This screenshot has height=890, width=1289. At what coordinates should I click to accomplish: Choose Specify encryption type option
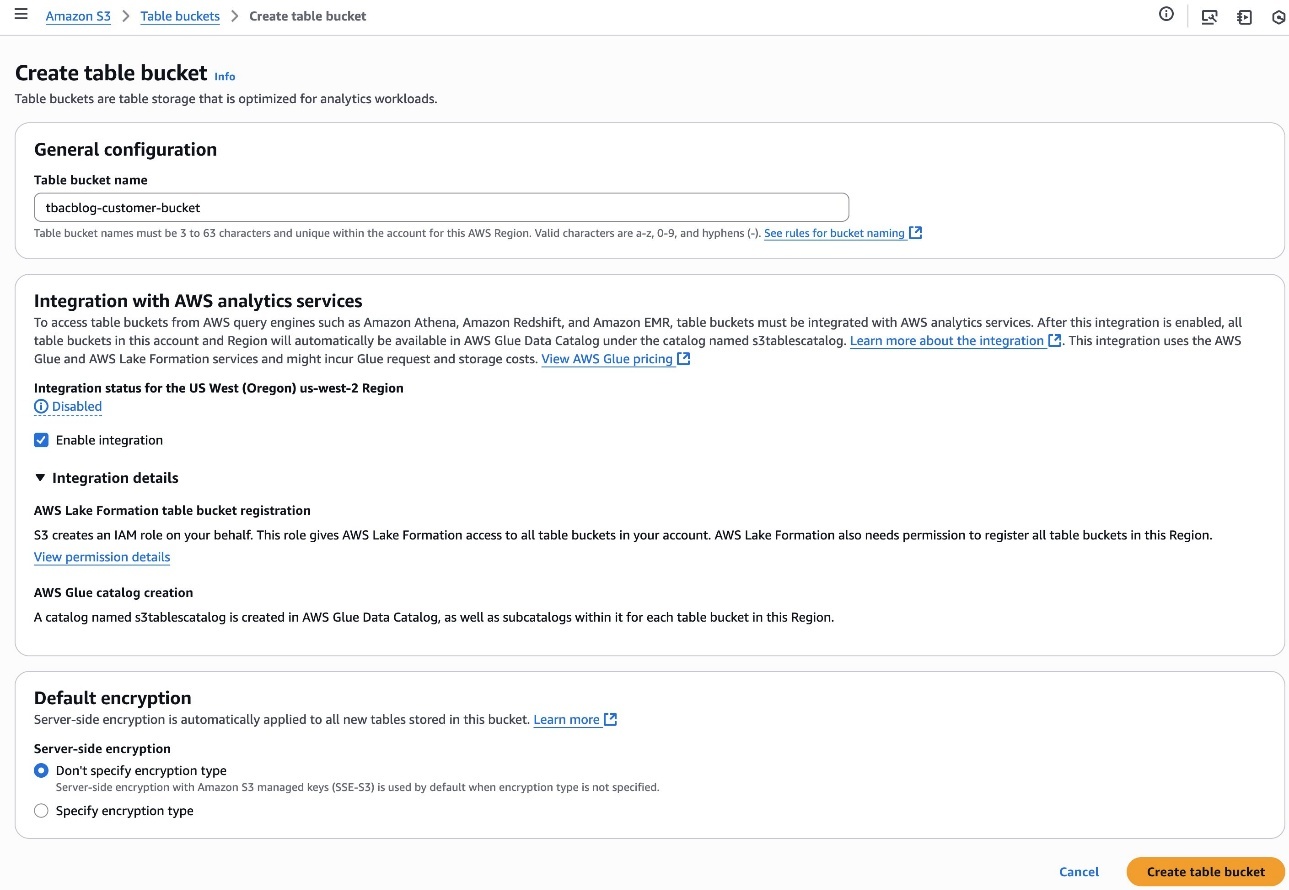(x=41, y=811)
